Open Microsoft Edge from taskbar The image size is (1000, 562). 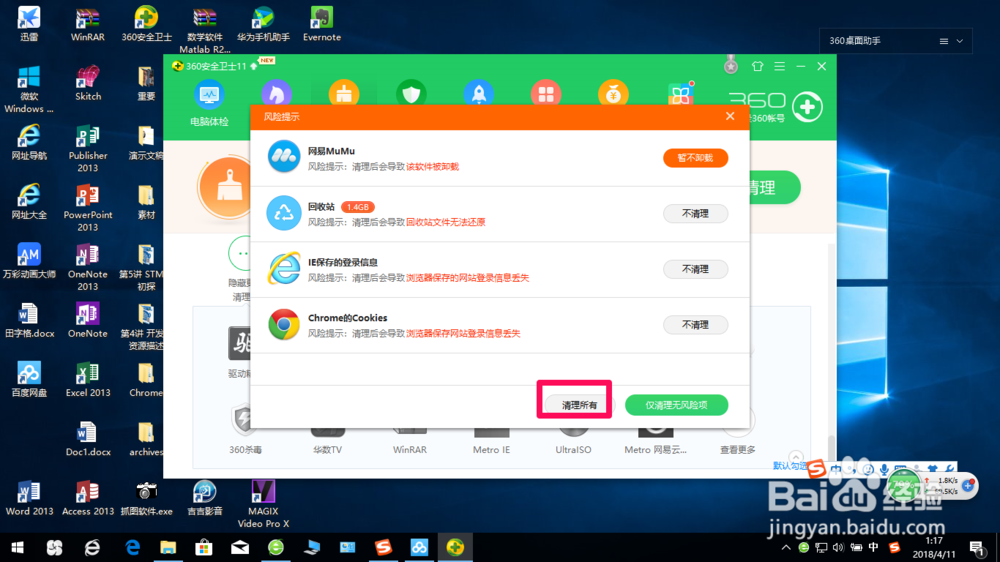pos(132,547)
